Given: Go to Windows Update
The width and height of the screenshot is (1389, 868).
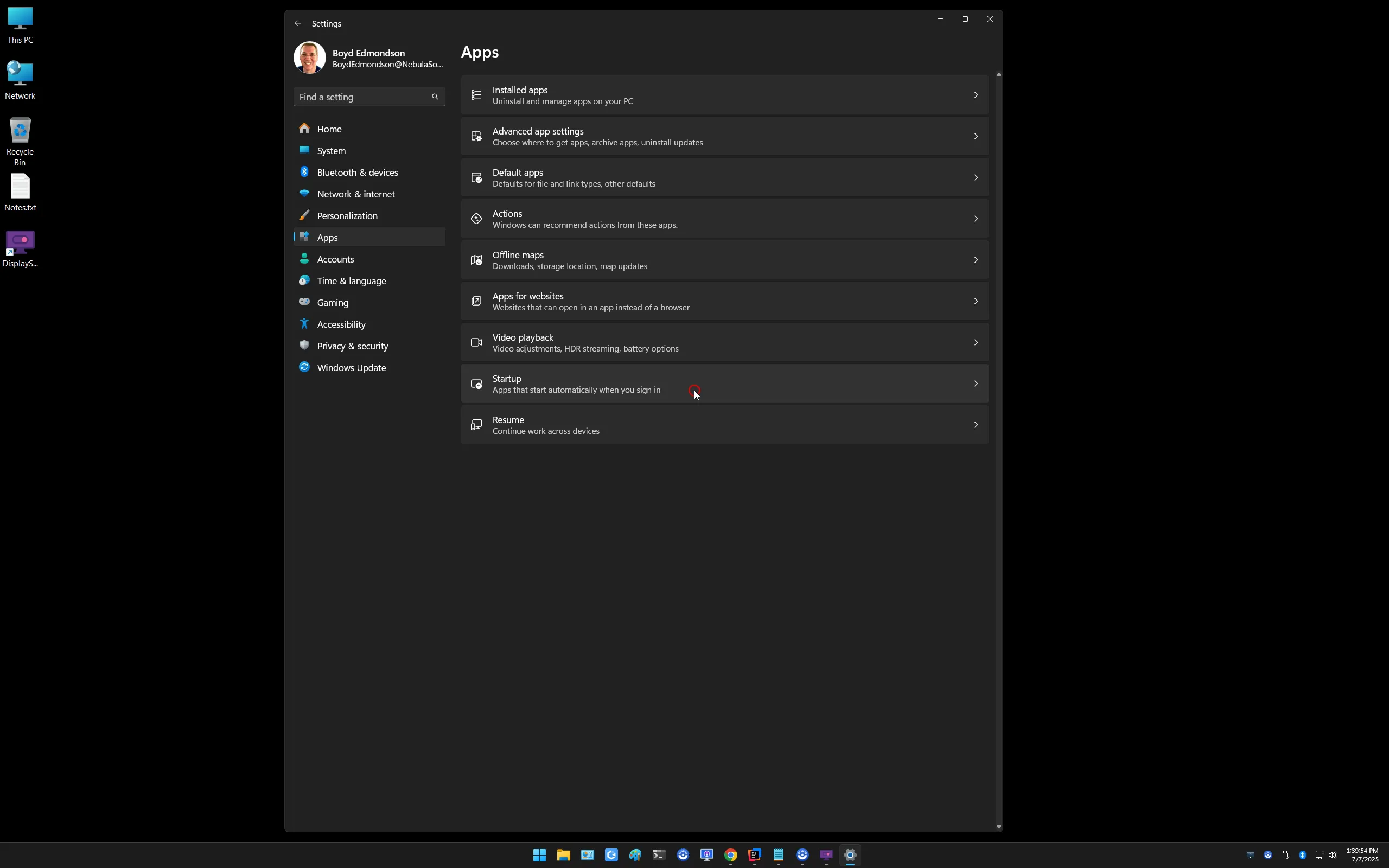Looking at the screenshot, I should click(x=369, y=368).
